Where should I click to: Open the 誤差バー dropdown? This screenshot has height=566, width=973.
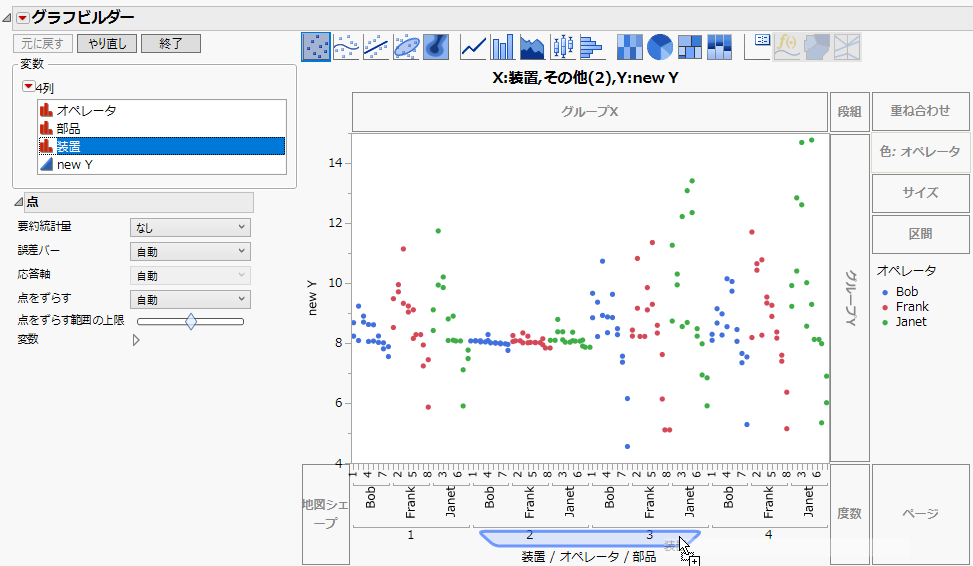pos(190,252)
